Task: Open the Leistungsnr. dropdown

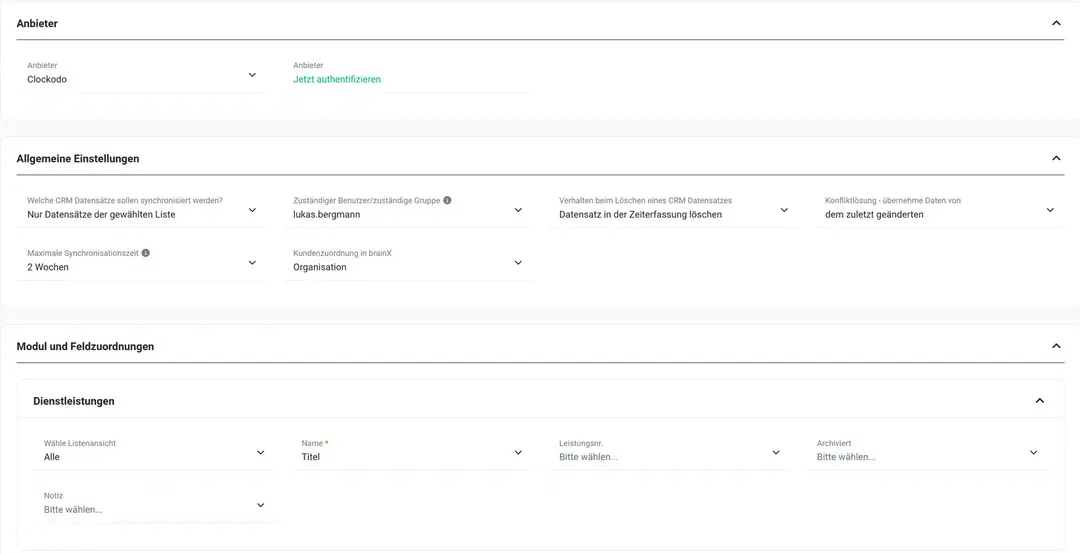Action: click(x=669, y=452)
